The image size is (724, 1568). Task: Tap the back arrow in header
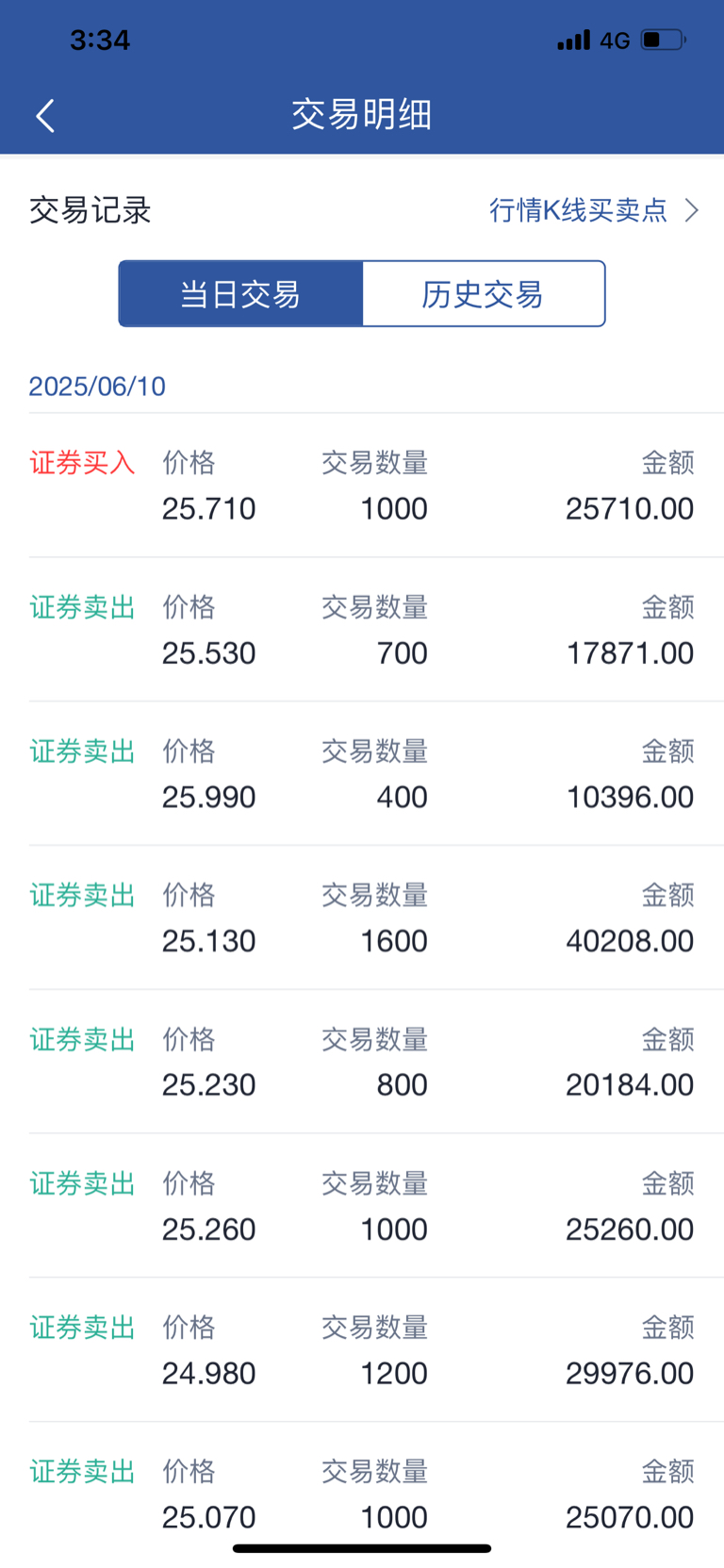point(45,116)
